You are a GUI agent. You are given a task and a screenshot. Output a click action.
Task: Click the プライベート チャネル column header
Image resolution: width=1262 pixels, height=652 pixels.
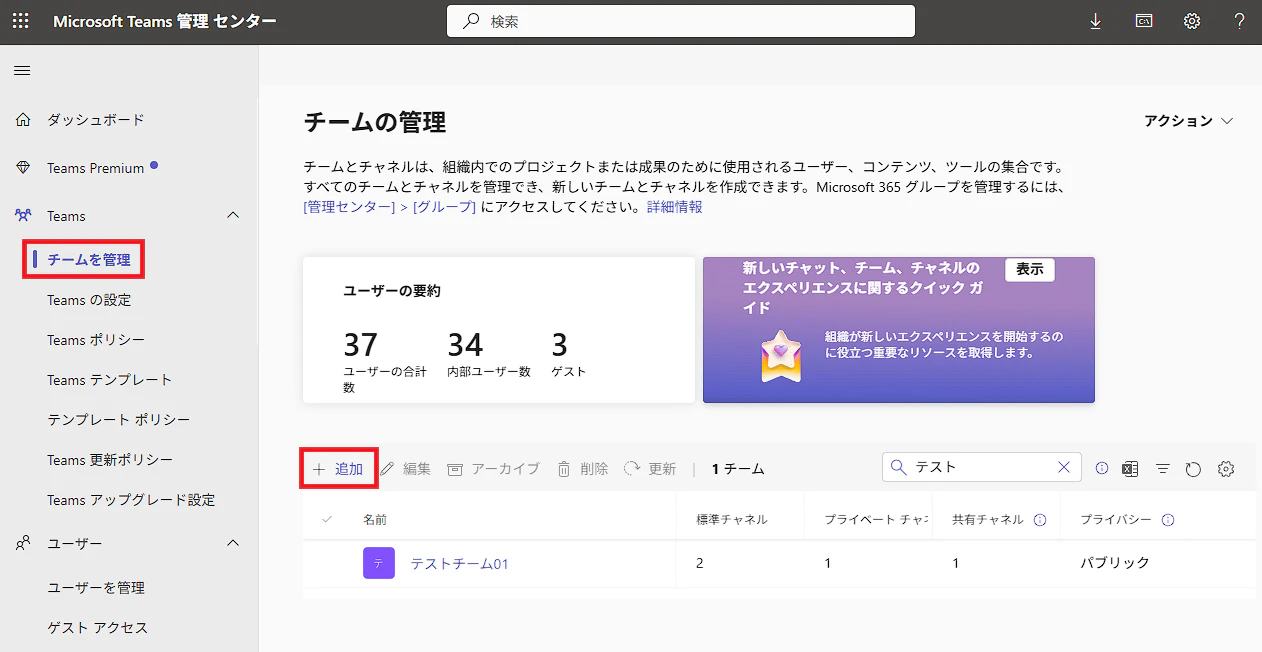click(x=875, y=520)
